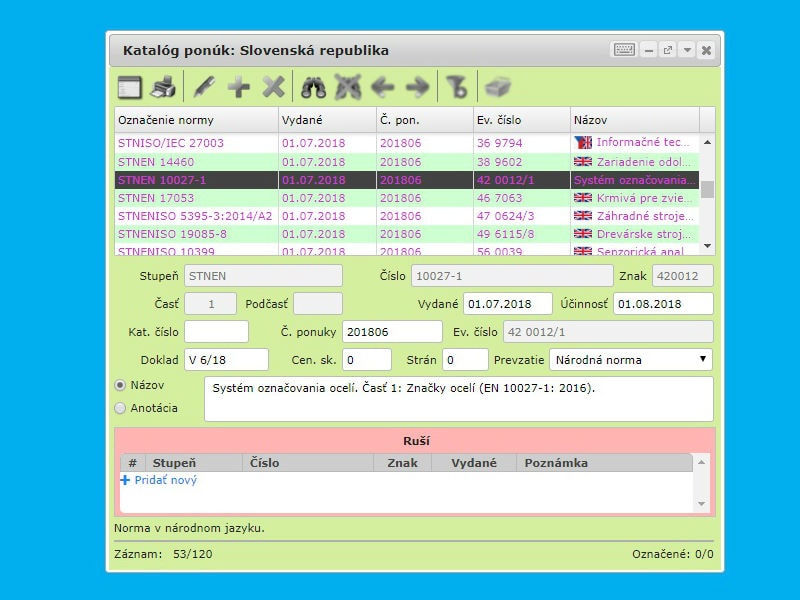Click Názov cell Záhradné stroje

tap(635, 216)
